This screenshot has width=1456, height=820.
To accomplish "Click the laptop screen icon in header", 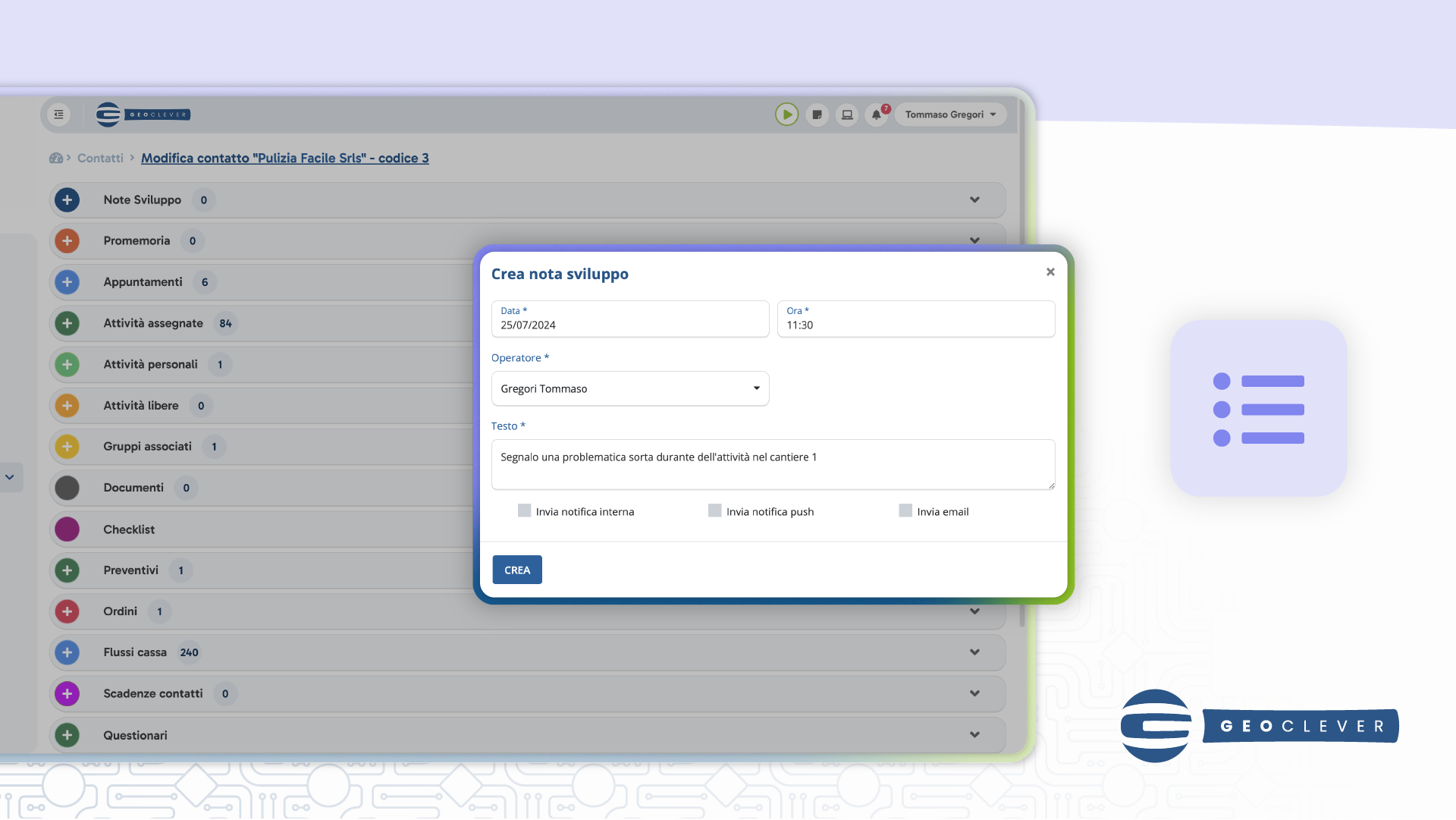I will (847, 115).
